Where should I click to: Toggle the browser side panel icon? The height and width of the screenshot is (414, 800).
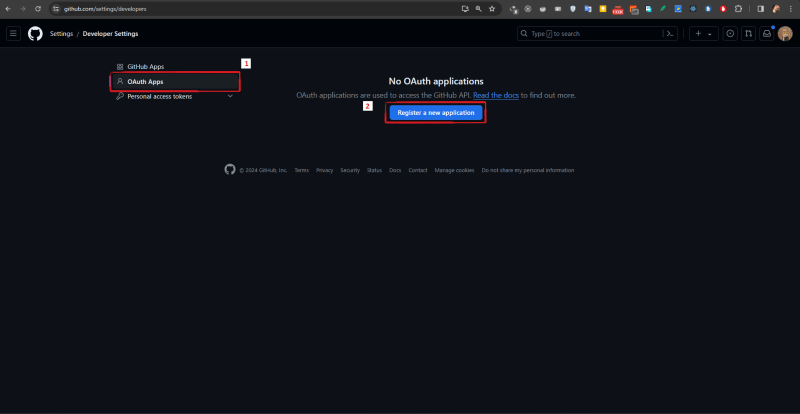pyautogui.click(x=761, y=9)
